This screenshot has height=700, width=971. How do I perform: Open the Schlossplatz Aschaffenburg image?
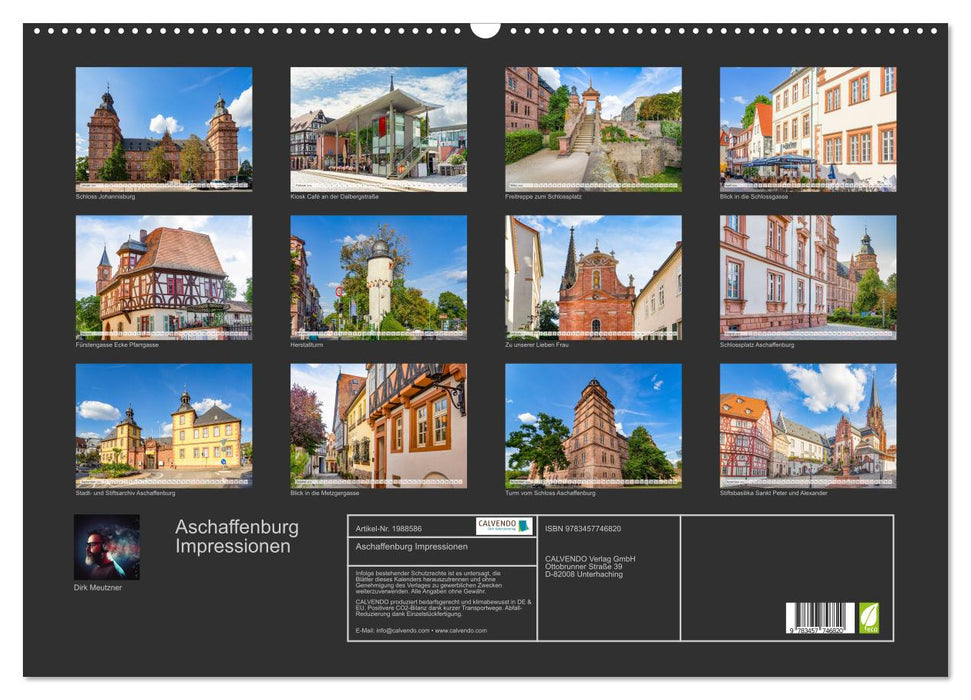coord(808,277)
